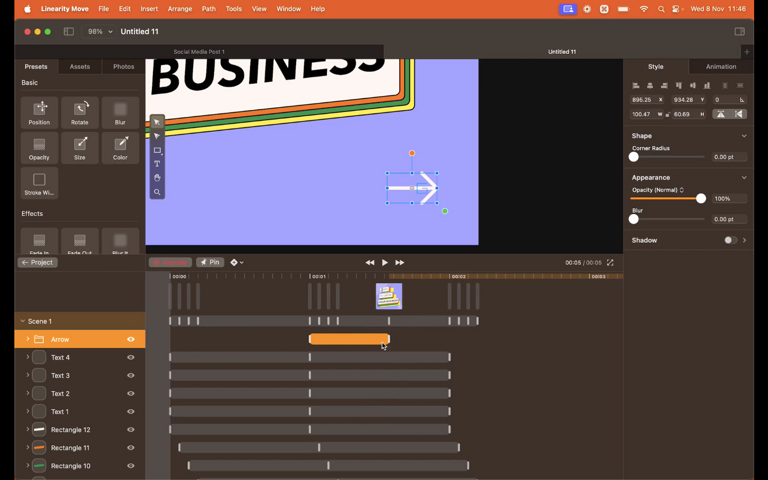This screenshot has width=768, height=480.
Task: Open Wi-Fi status menu
Action: point(644,9)
